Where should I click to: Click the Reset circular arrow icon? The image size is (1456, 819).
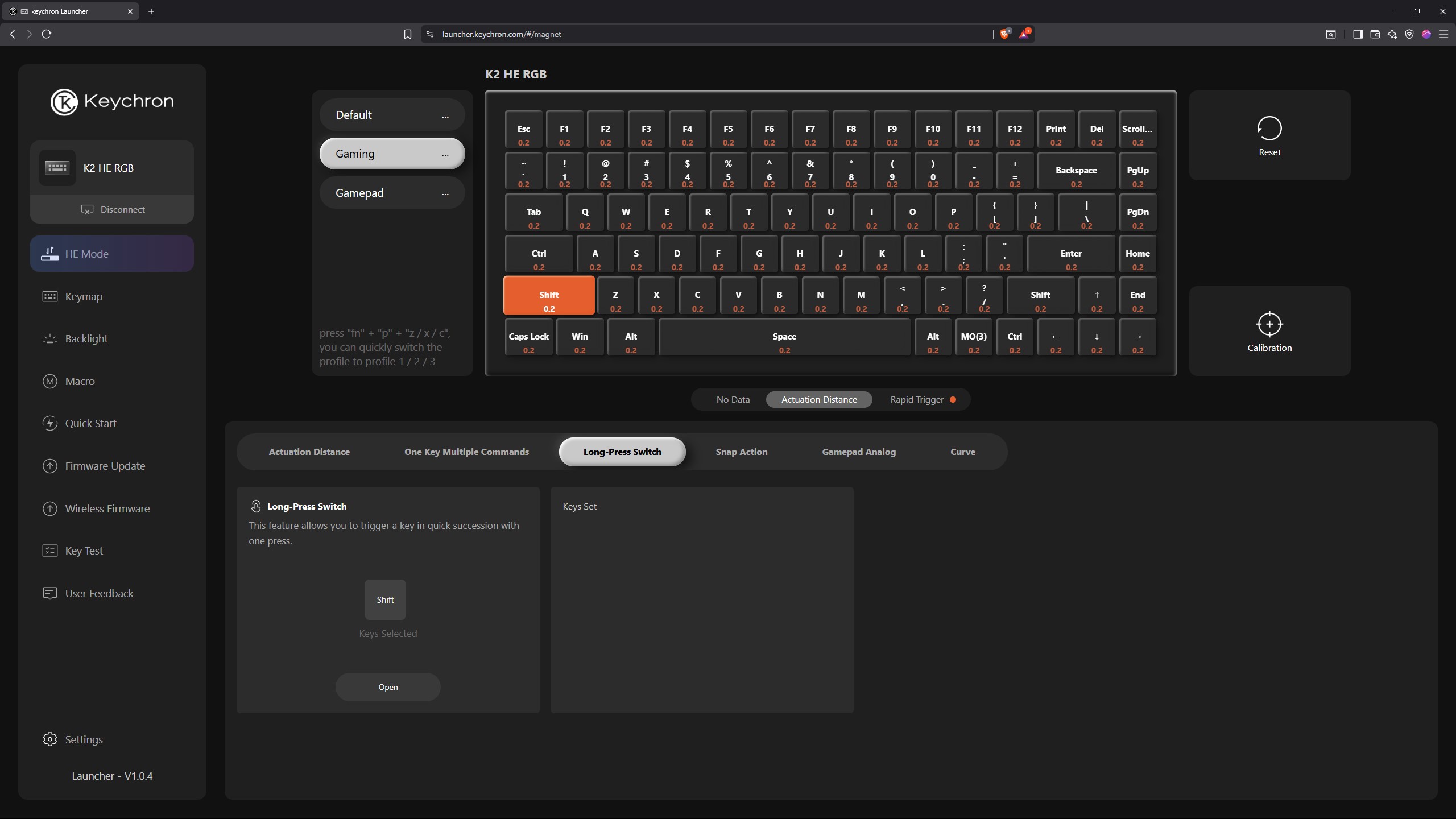click(1269, 128)
